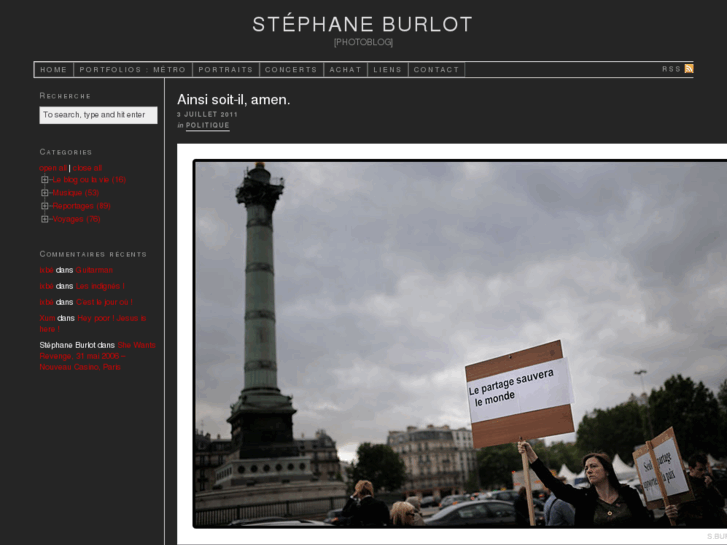Open the Contact menu item

point(436,70)
